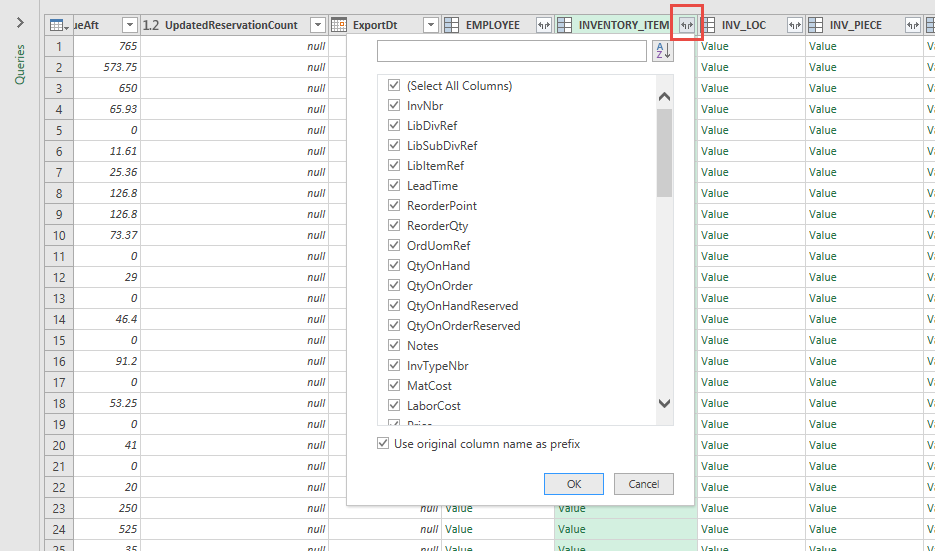Click the column list scrollbar down arrow
The image size is (935, 551).
tap(664, 403)
